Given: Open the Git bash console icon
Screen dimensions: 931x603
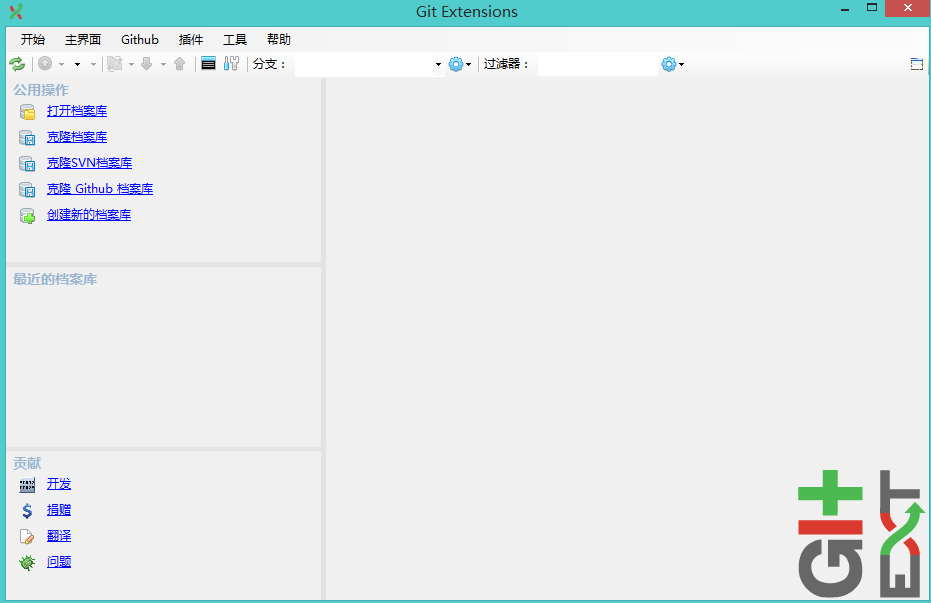Looking at the screenshot, I should (208, 64).
